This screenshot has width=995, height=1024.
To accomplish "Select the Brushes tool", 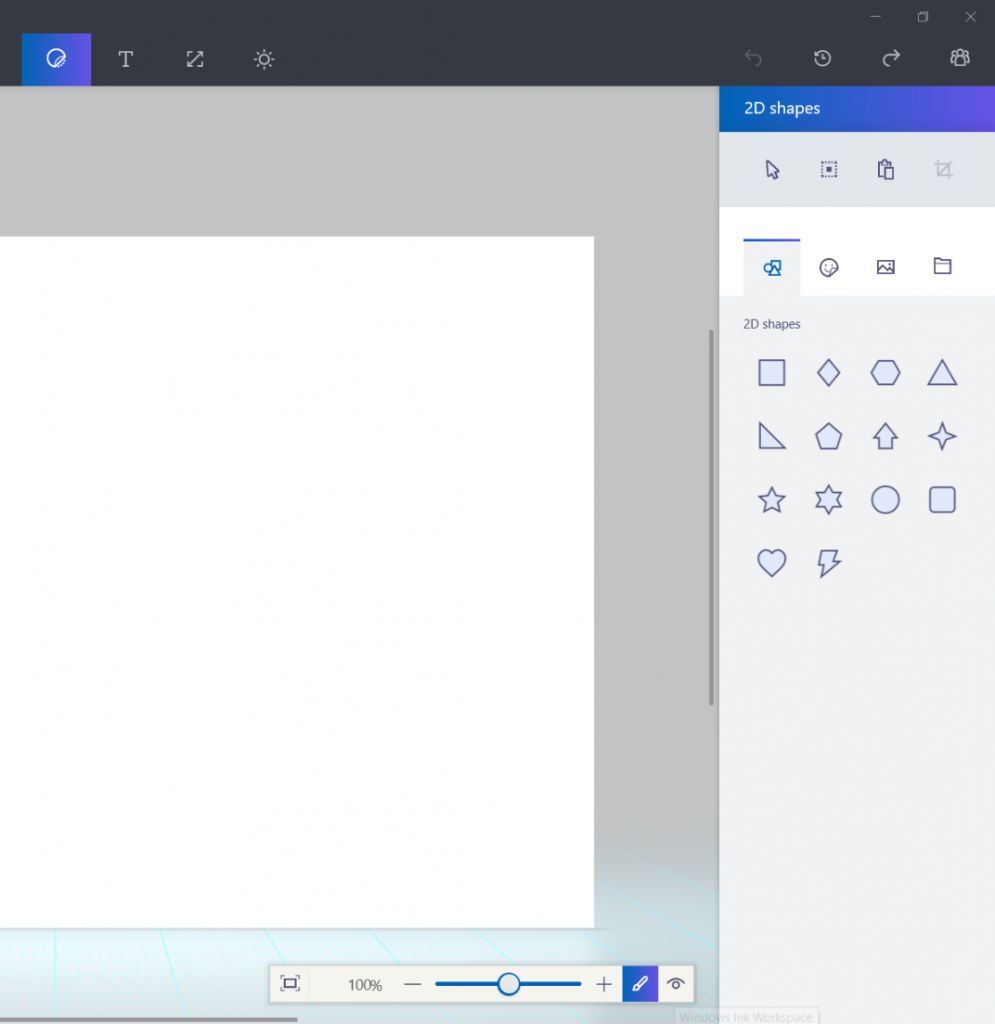I will [x=55, y=59].
